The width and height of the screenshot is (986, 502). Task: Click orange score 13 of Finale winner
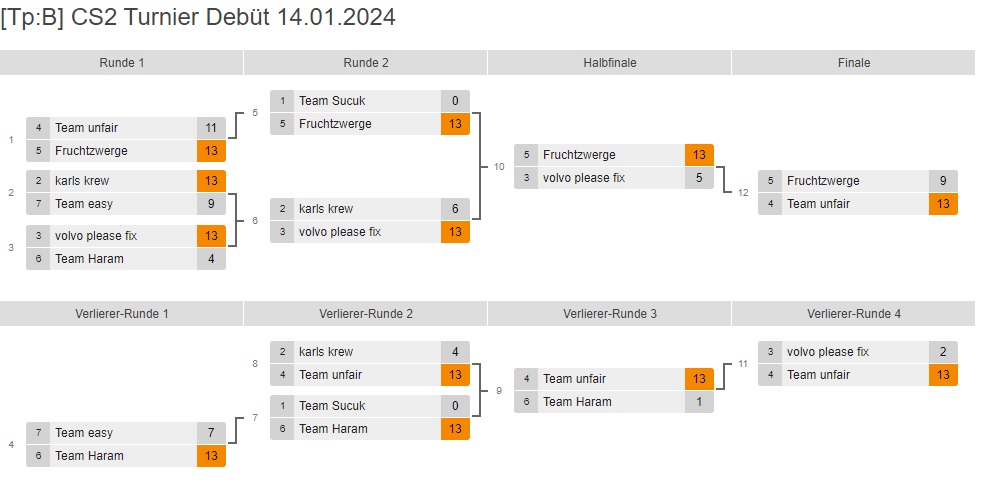[x=943, y=204]
